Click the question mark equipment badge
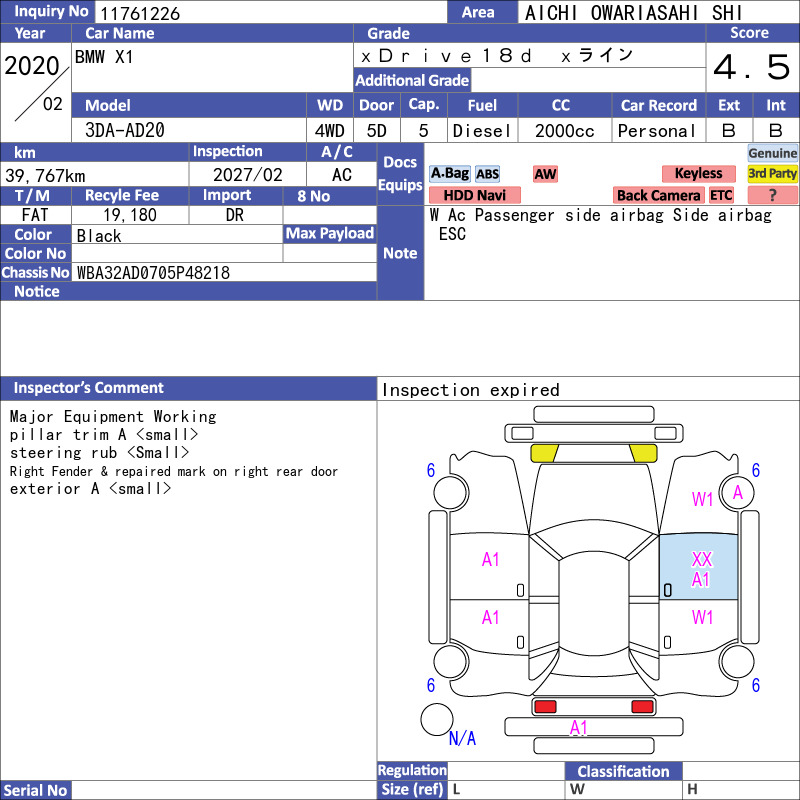800x800 pixels. [x=772, y=195]
